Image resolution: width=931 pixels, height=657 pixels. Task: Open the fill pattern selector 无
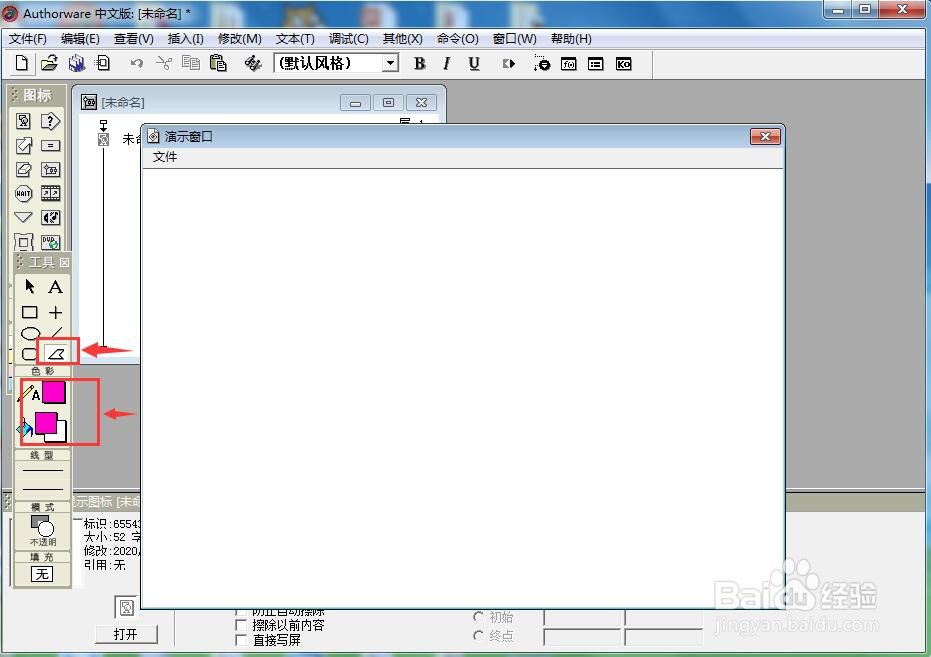42,574
